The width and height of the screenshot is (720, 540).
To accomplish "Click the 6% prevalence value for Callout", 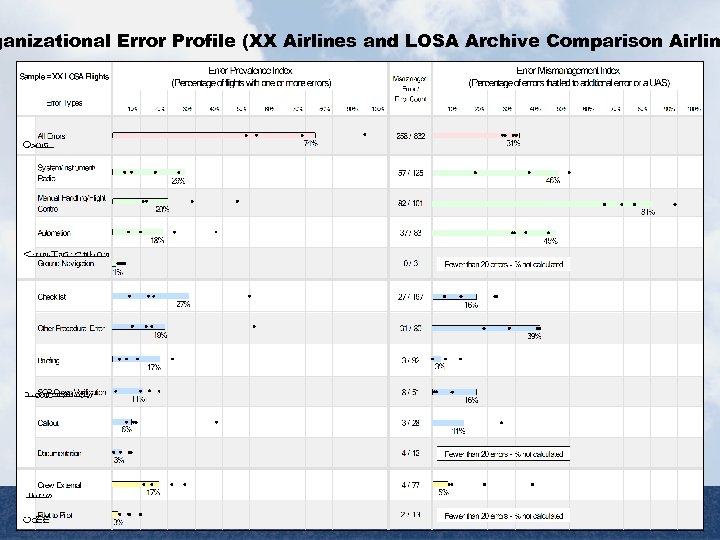I will coord(127,429).
